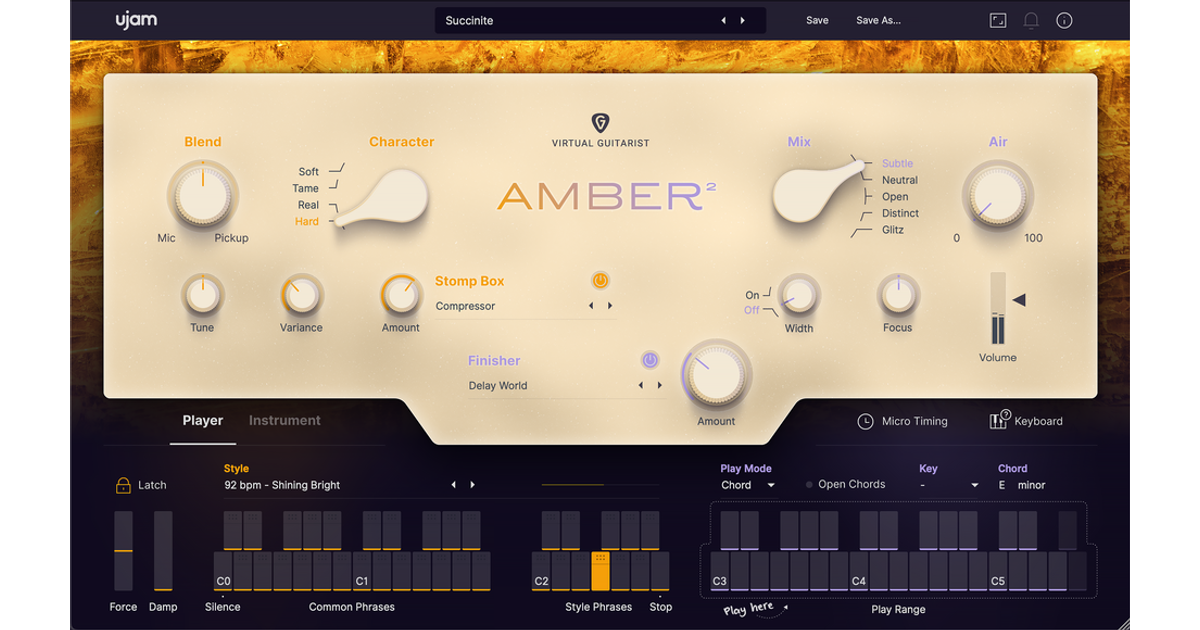Click the Variance knob

[x=301, y=295]
